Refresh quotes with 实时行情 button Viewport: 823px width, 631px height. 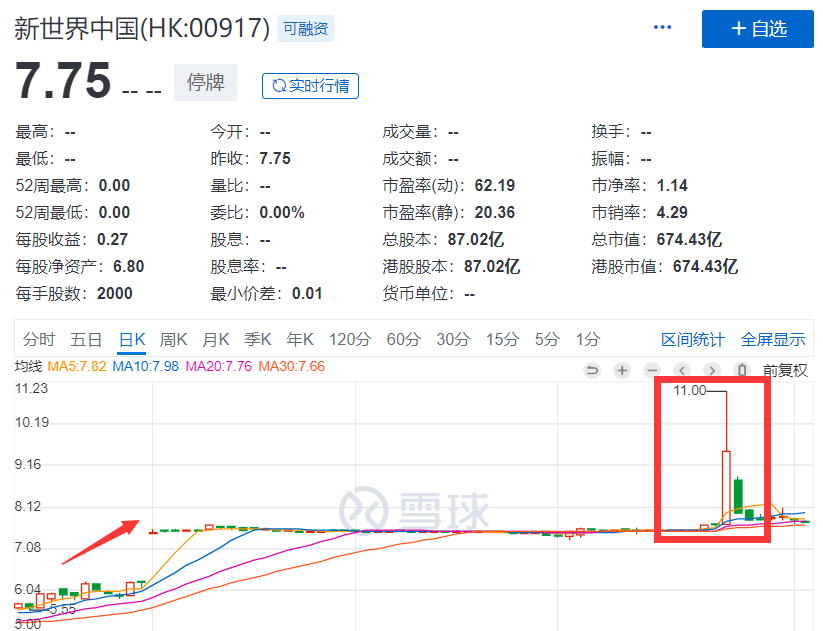pos(310,86)
